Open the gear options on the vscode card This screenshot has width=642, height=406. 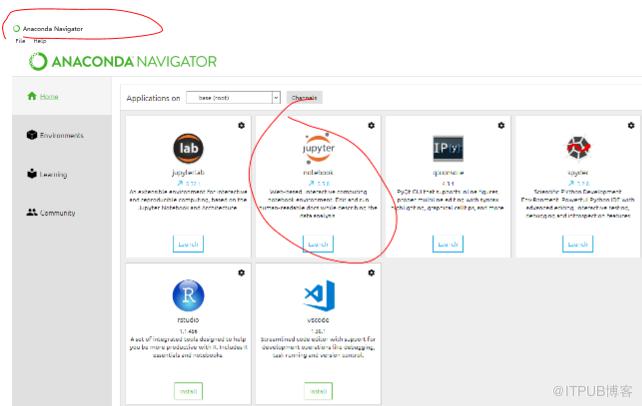point(371,273)
